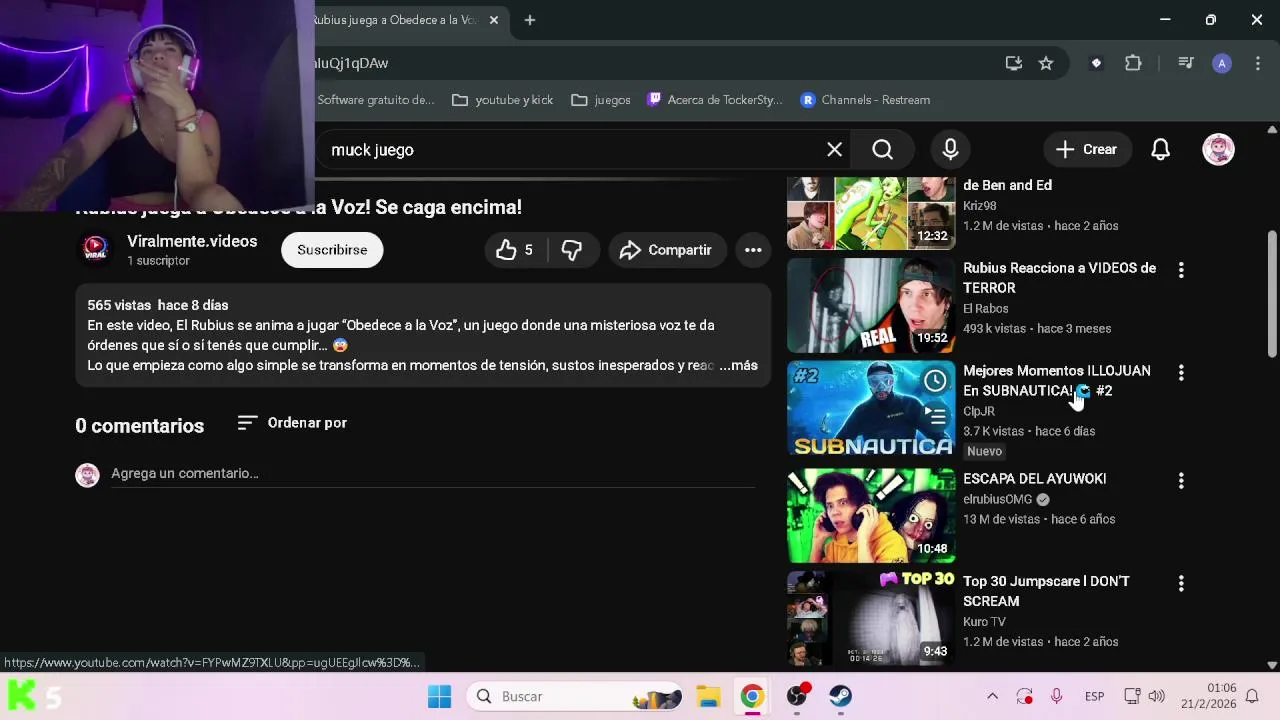Image resolution: width=1280 pixels, height=720 pixels.
Task: Click the page vertical scrollbar thumb
Action: tap(1272, 294)
